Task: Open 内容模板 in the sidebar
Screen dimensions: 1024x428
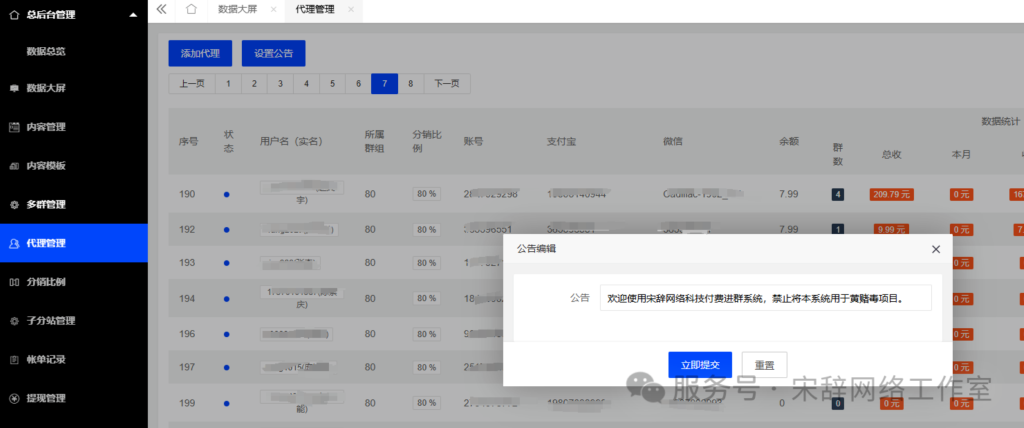Action: [74, 166]
